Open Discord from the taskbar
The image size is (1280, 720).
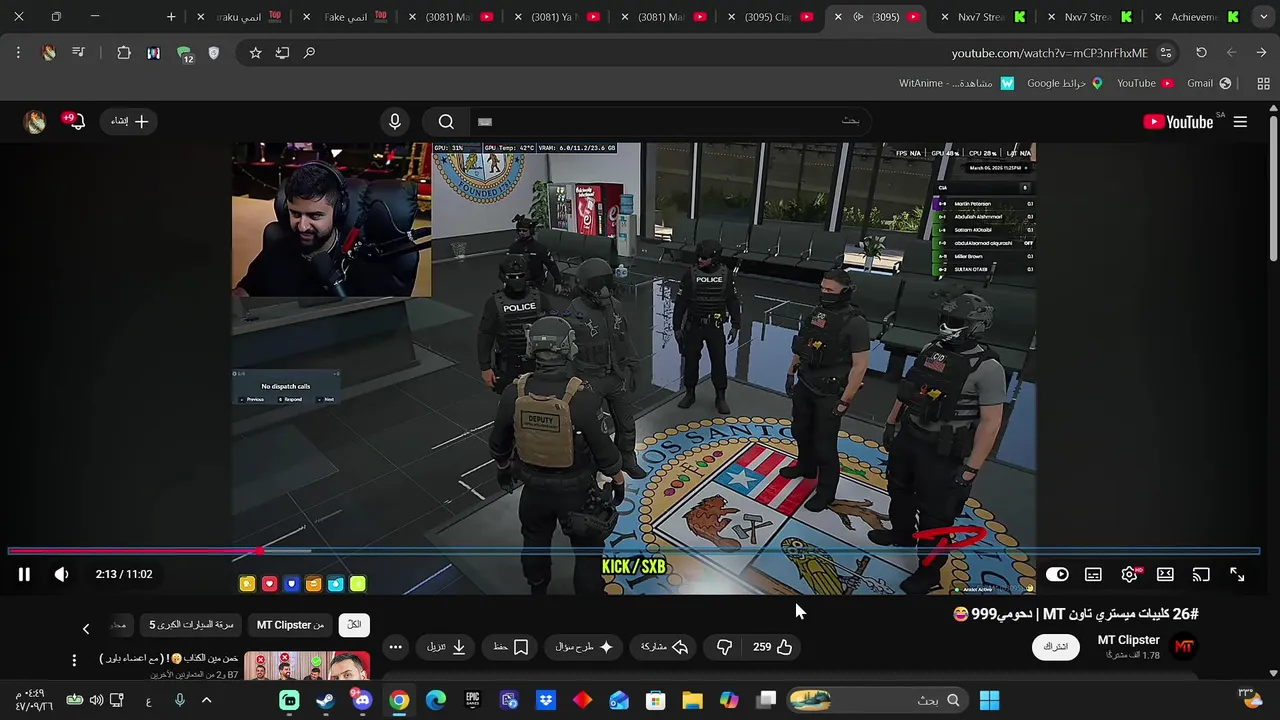(x=362, y=700)
